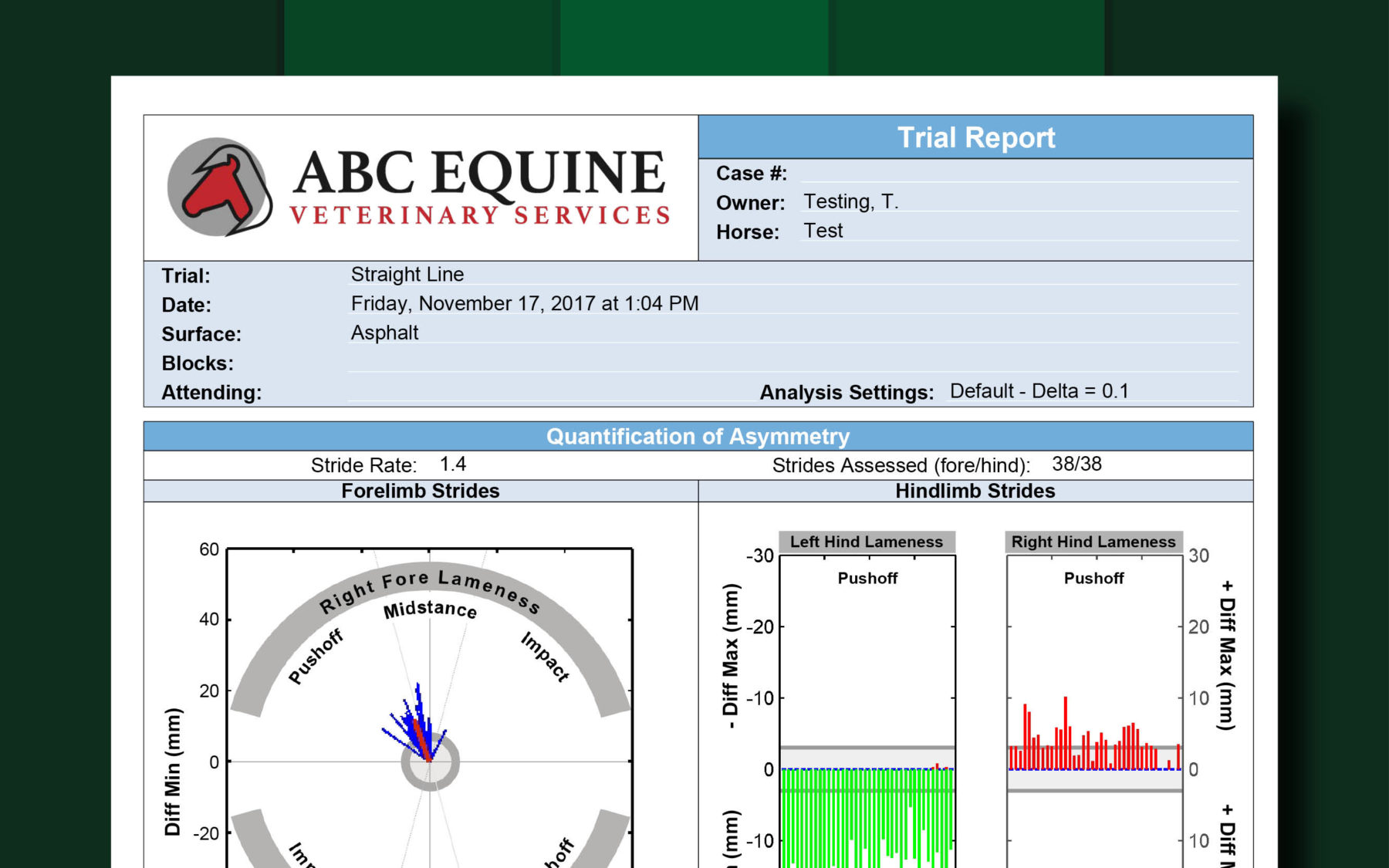Click the ABC Equine horse head logo
This screenshot has height=868, width=1389.
point(219,187)
